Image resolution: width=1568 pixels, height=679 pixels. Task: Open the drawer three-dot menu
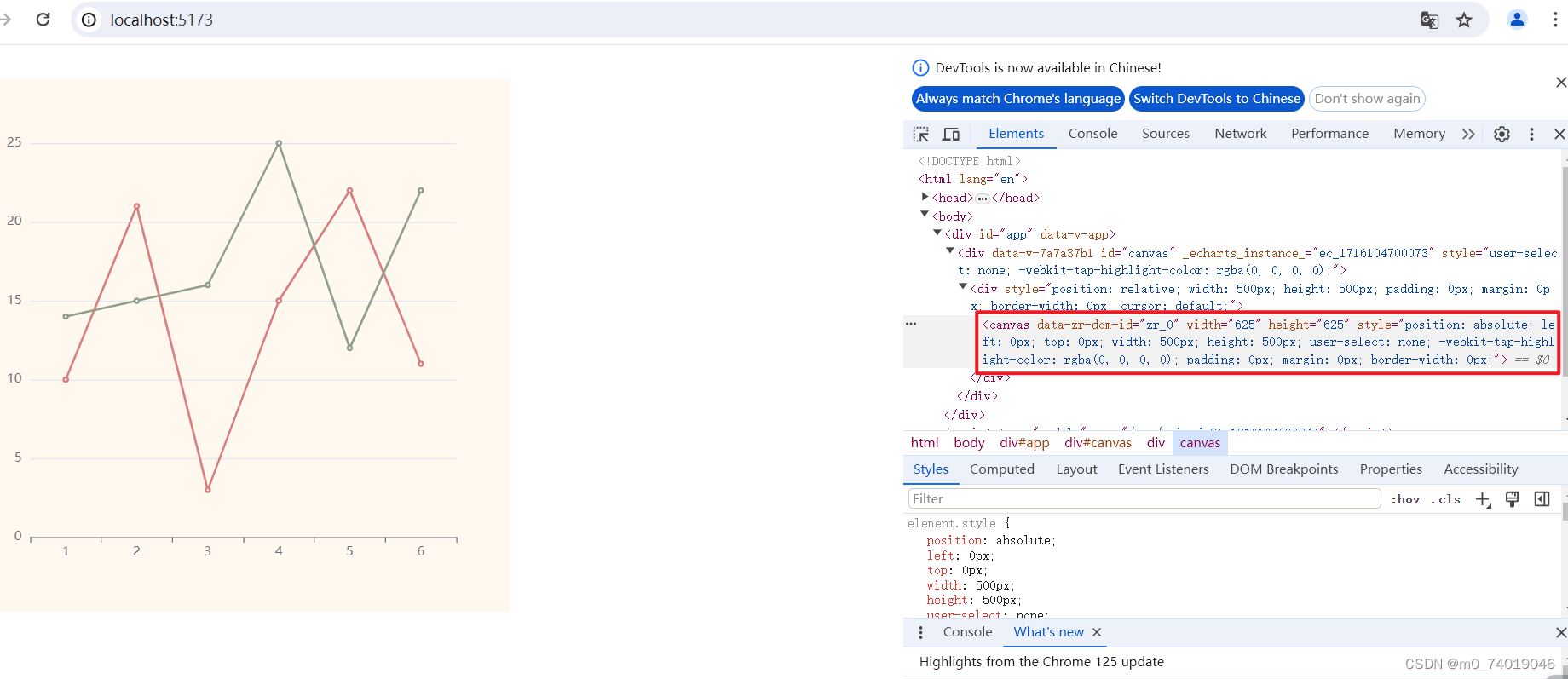click(x=920, y=632)
